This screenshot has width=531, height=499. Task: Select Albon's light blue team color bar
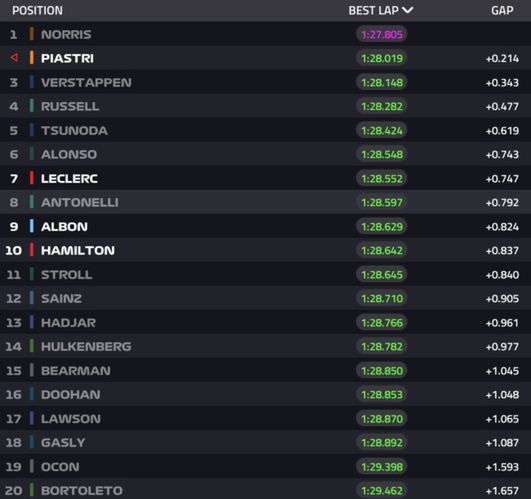coord(31,226)
